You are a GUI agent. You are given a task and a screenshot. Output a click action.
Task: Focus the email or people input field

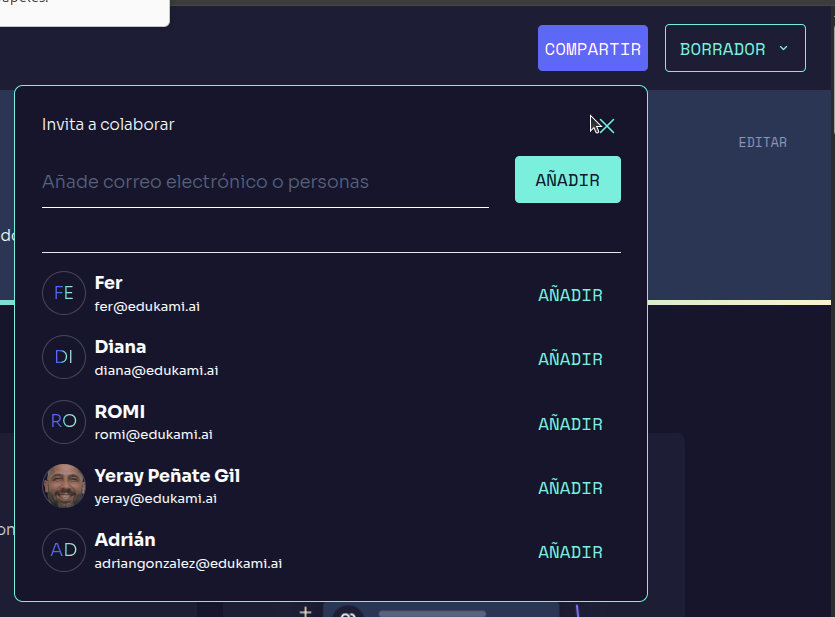click(x=265, y=182)
